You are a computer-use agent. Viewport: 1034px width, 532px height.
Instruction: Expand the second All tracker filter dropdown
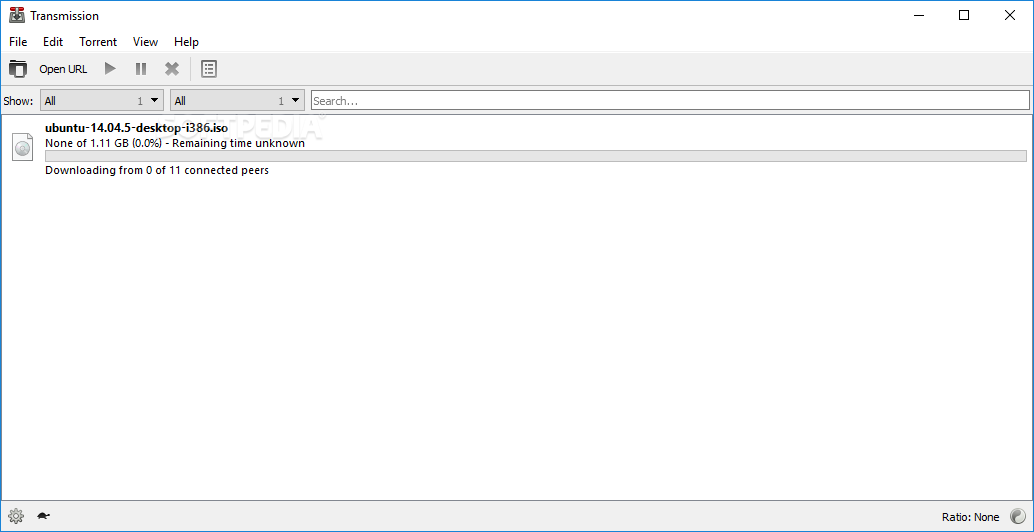[237, 101]
